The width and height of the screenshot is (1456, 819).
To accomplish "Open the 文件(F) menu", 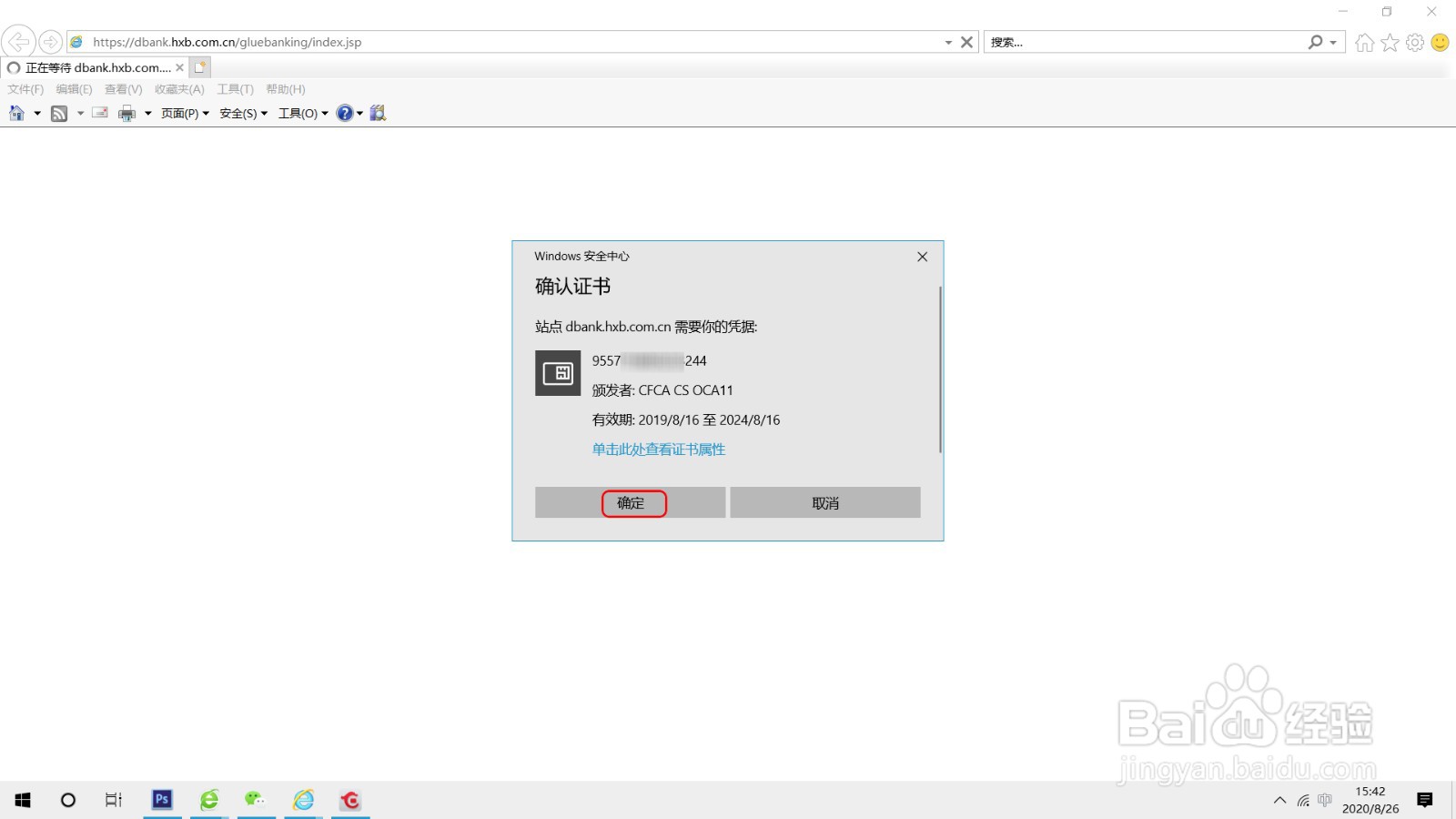I will tap(25, 89).
